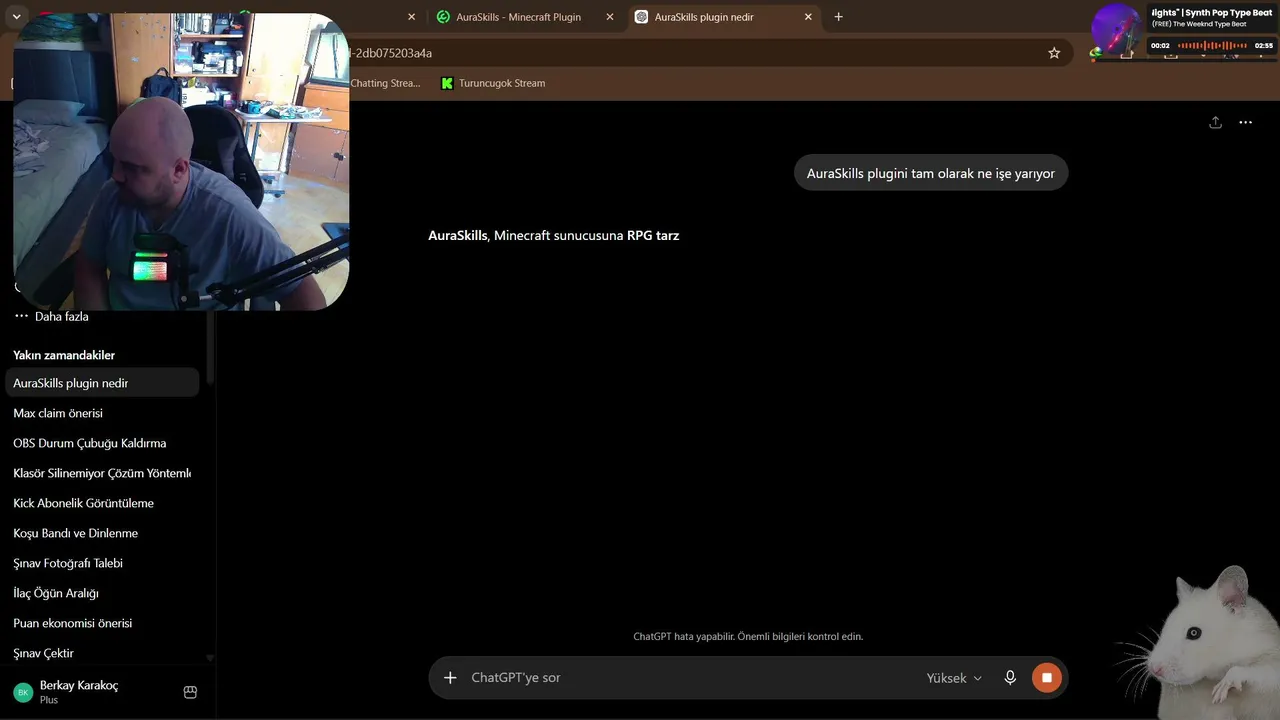Open the "AuraSkills plugin nedir" chat in sidebar
This screenshot has height=720, width=1280.
(102, 383)
